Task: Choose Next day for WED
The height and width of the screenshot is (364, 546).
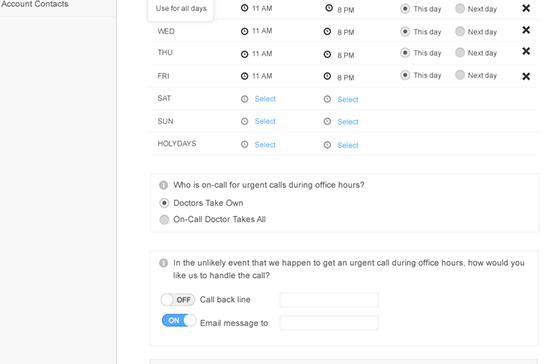Action: click(x=460, y=32)
